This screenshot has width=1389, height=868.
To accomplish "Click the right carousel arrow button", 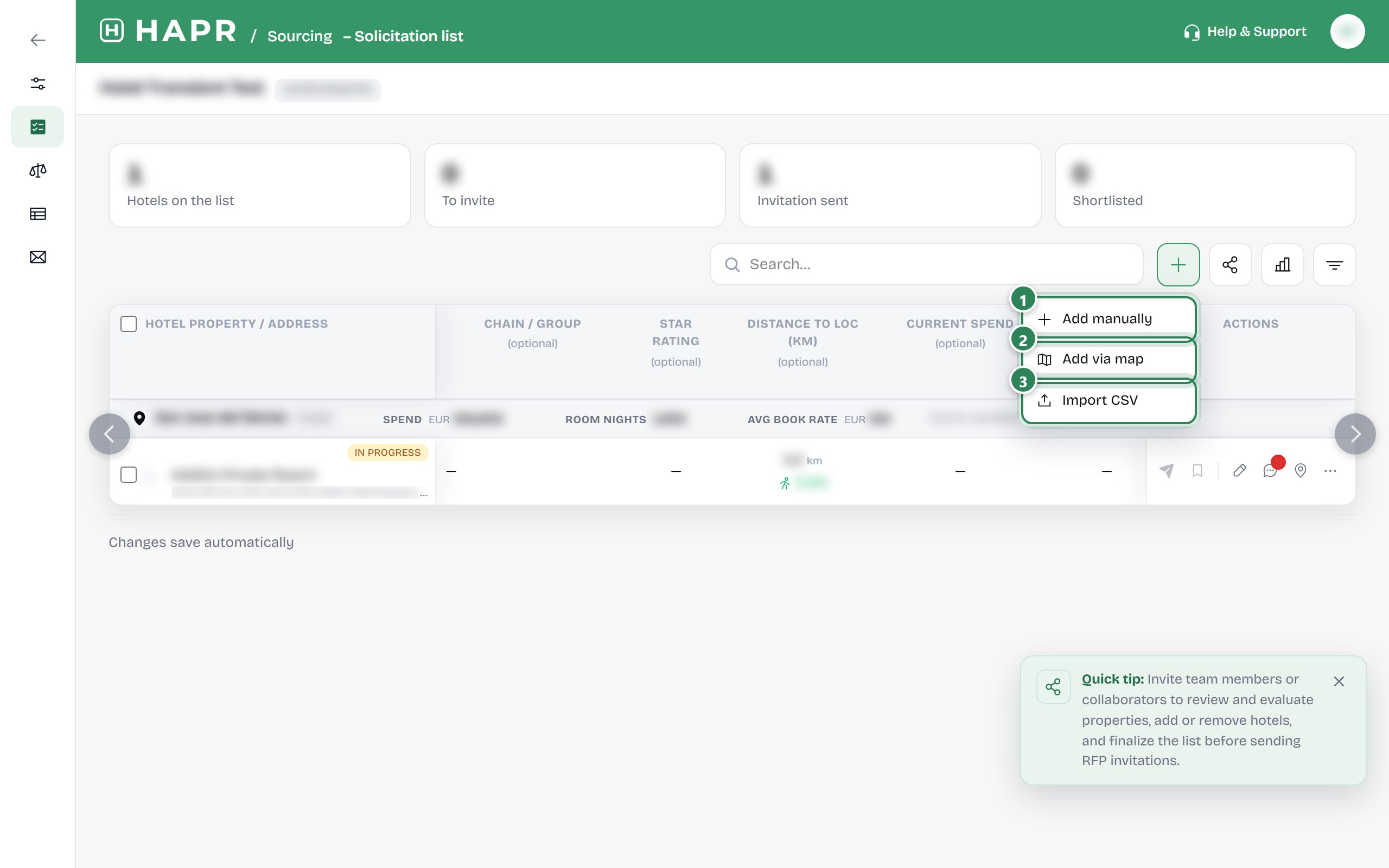I will (x=1355, y=434).
